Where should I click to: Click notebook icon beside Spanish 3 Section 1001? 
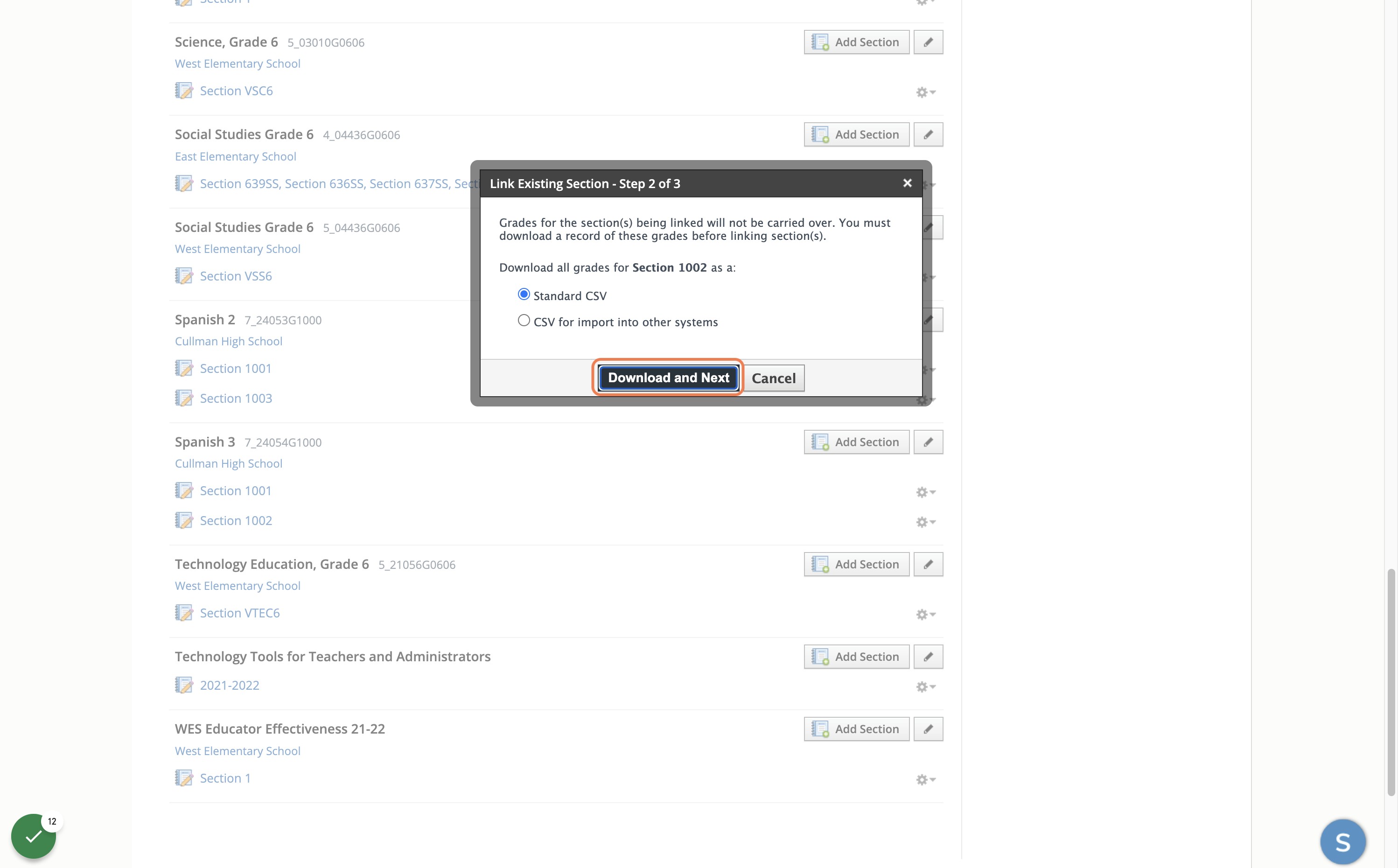[x=184, y=491]
